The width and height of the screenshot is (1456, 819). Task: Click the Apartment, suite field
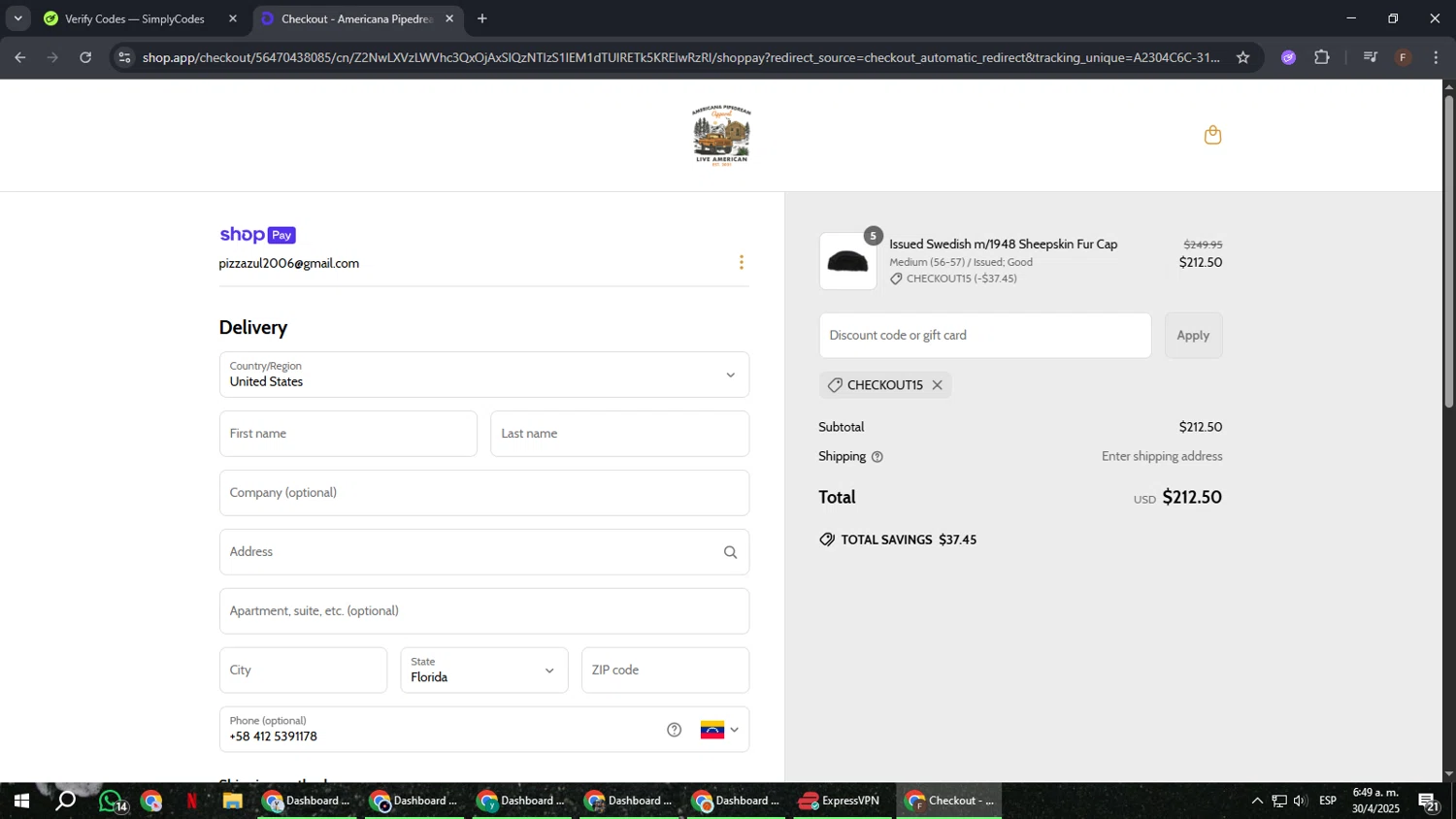point(484,611)
